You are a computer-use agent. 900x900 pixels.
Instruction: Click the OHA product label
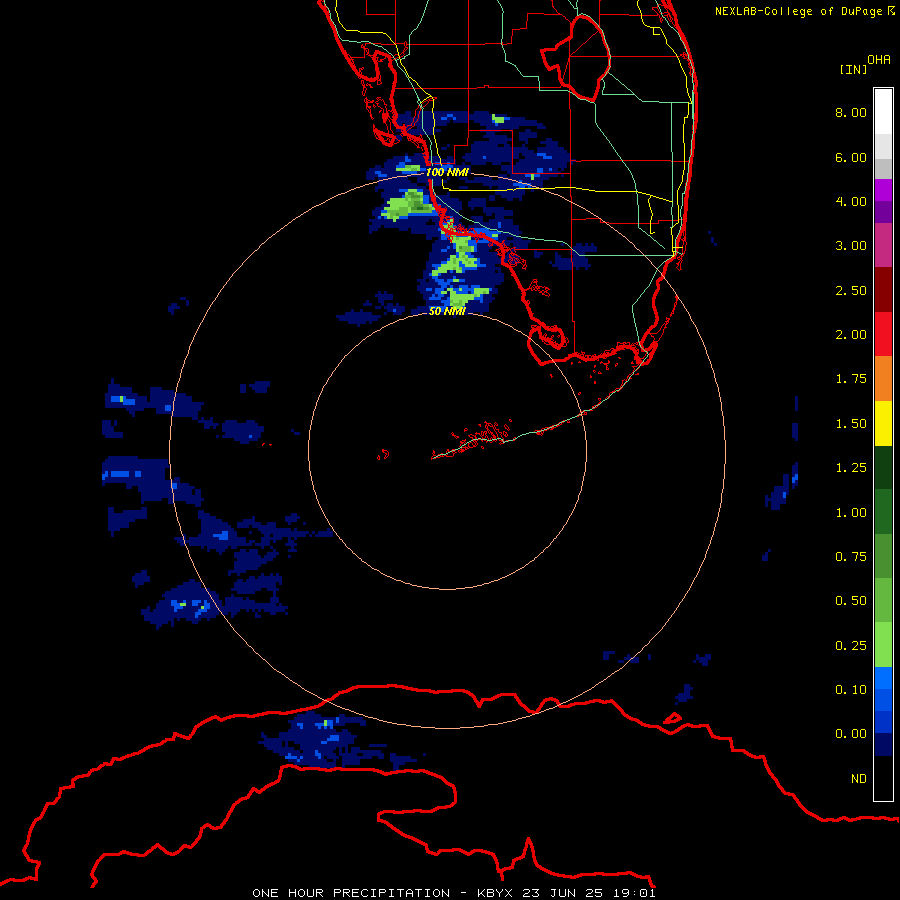879,60
